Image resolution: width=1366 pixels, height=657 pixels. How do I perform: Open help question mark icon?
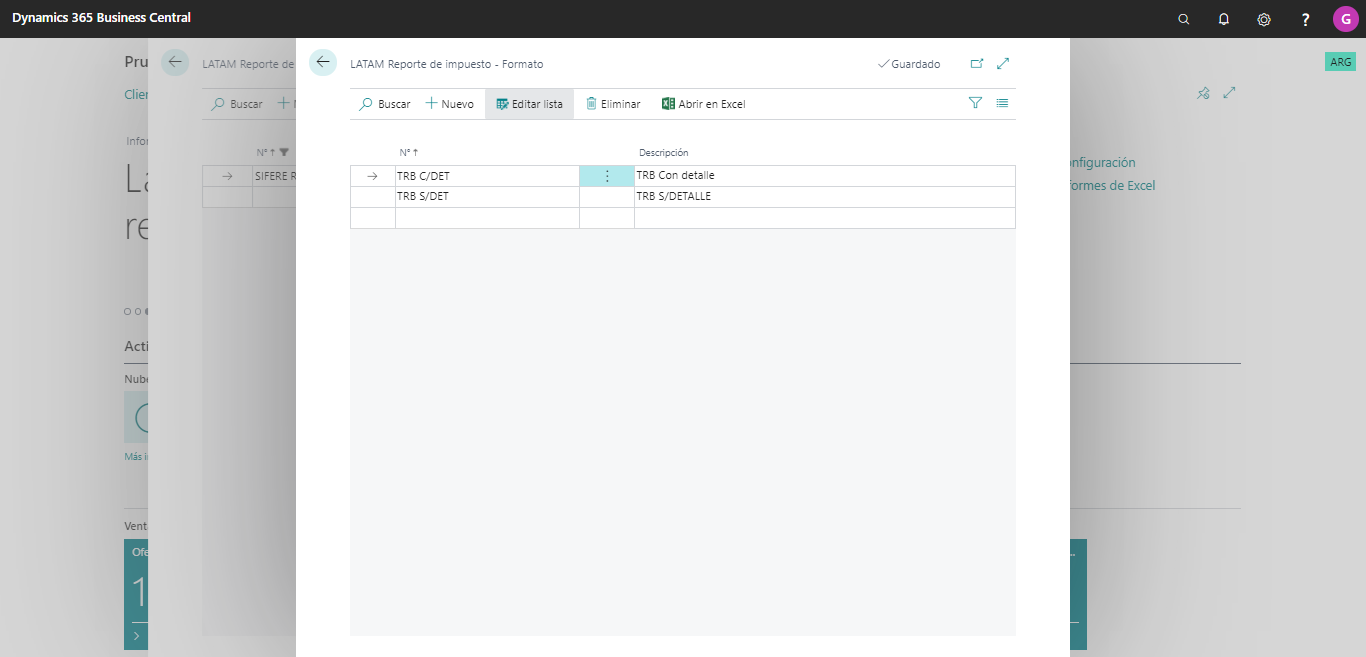coord(1305,19)
